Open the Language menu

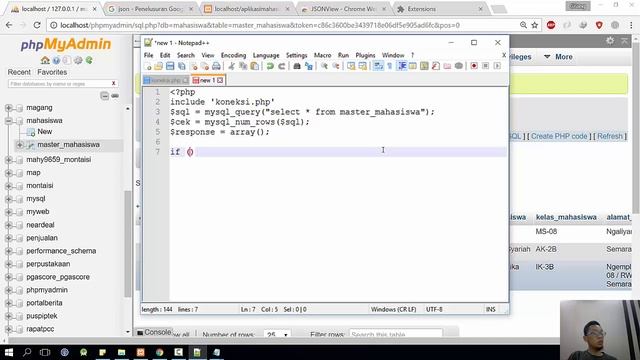coord(266,55)
